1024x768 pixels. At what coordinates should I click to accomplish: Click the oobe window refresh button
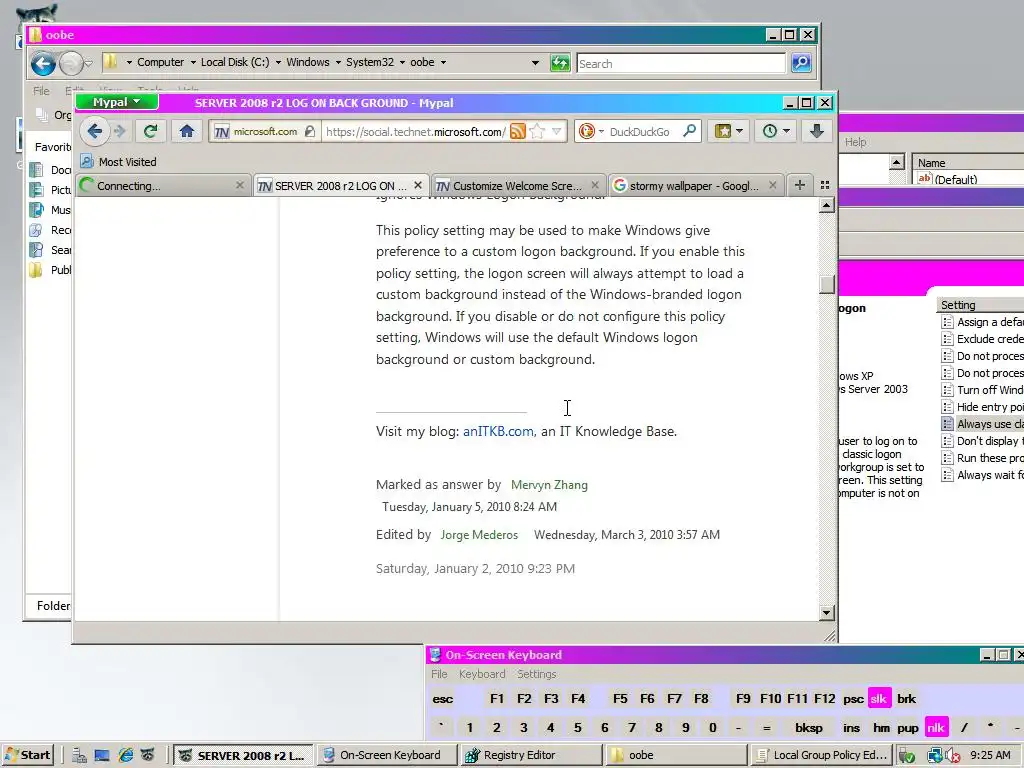pyautogui.click(x=560, y=63)
